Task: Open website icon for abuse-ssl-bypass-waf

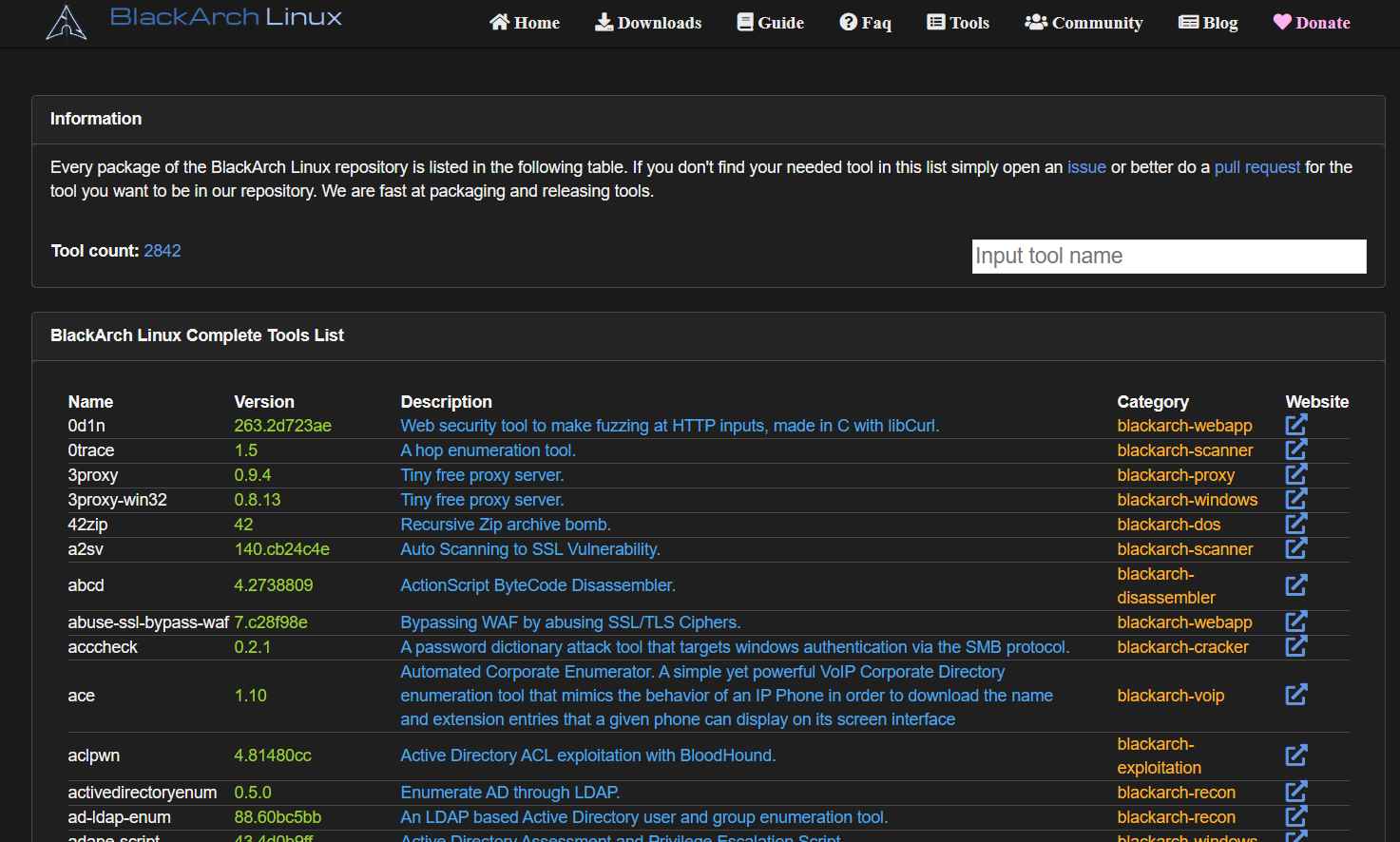Action: click(x=1296, y=622)
